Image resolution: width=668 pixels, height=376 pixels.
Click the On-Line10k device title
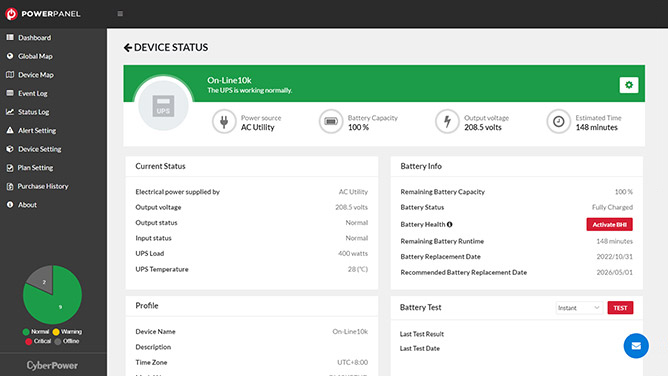[x=229, y=80]
